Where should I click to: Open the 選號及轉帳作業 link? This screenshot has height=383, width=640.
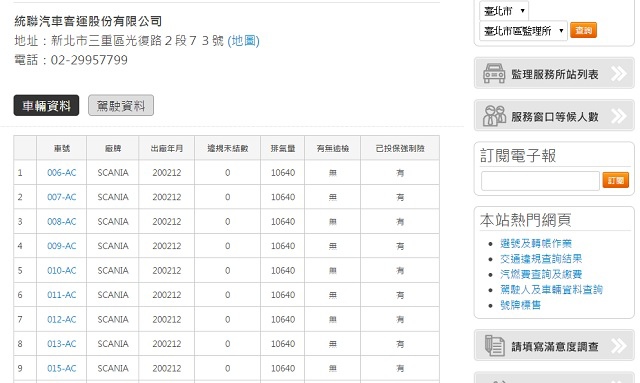click(x=536, y=243)
